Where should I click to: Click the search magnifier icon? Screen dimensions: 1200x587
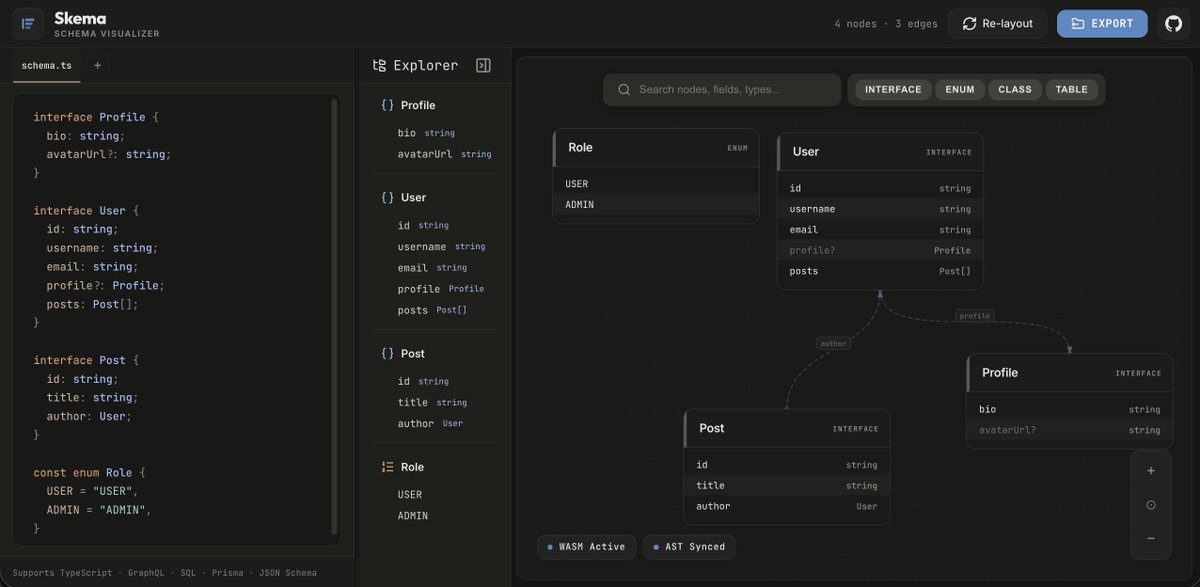(624, 90)
